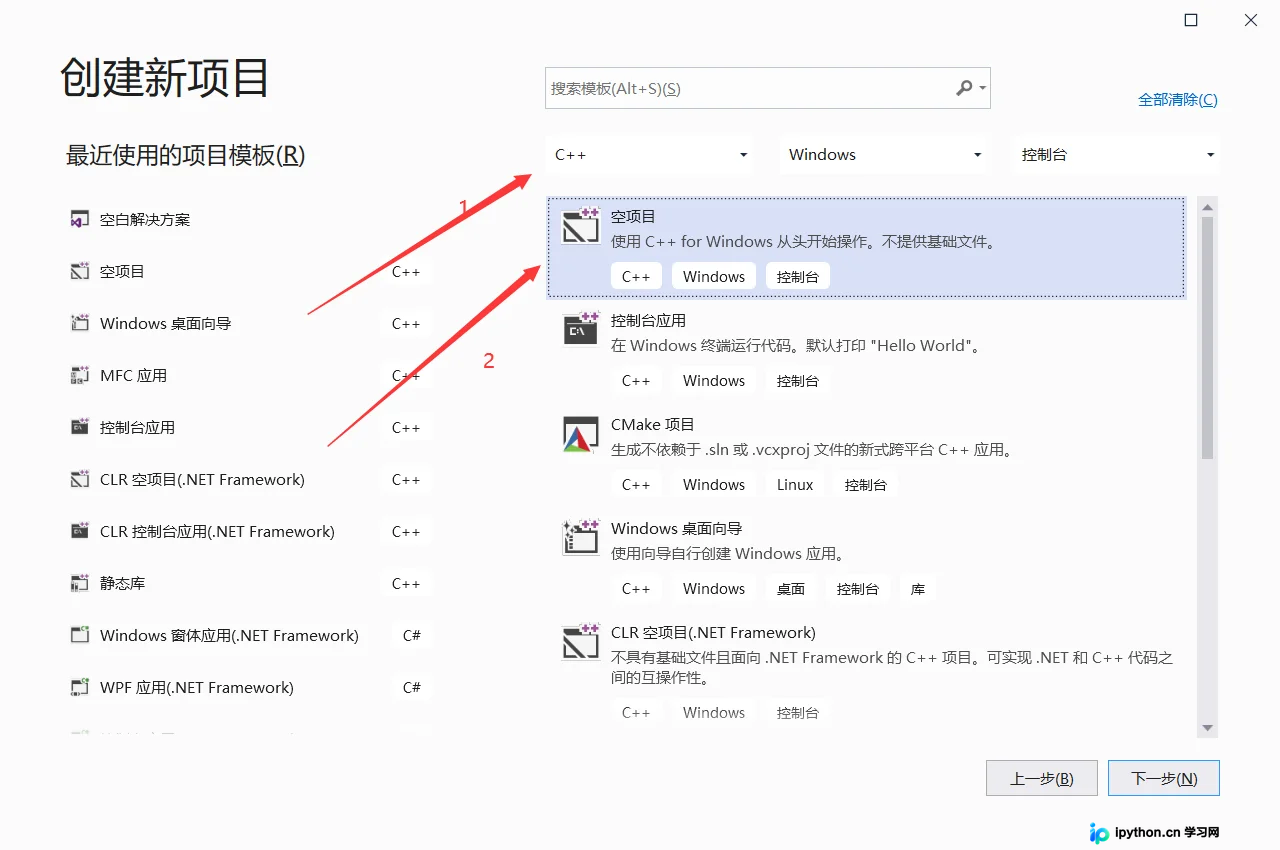Click the template list scroll down arrow
Image resolution: width=1280 pixels, height=850 pixels.
click(1207, 728)
